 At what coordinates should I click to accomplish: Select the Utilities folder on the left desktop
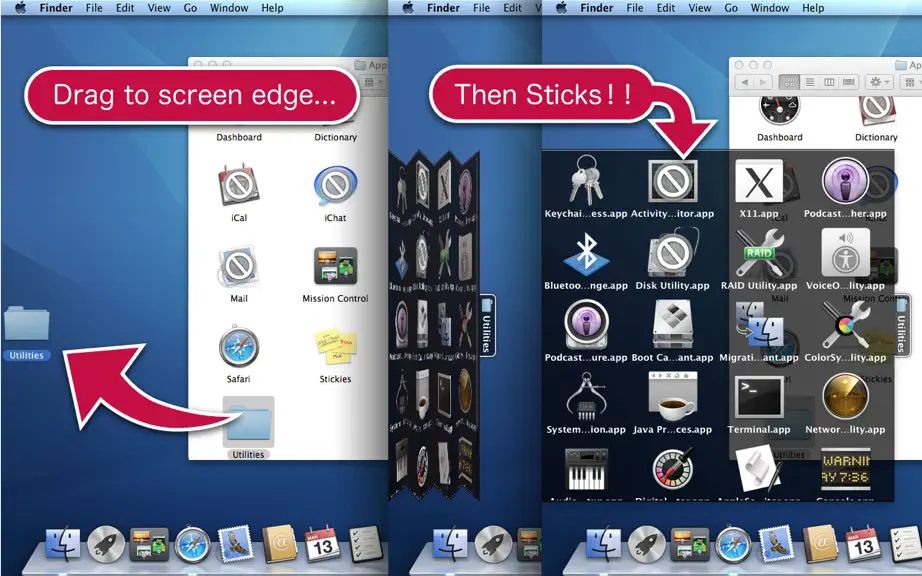click(x=26, y=323)
